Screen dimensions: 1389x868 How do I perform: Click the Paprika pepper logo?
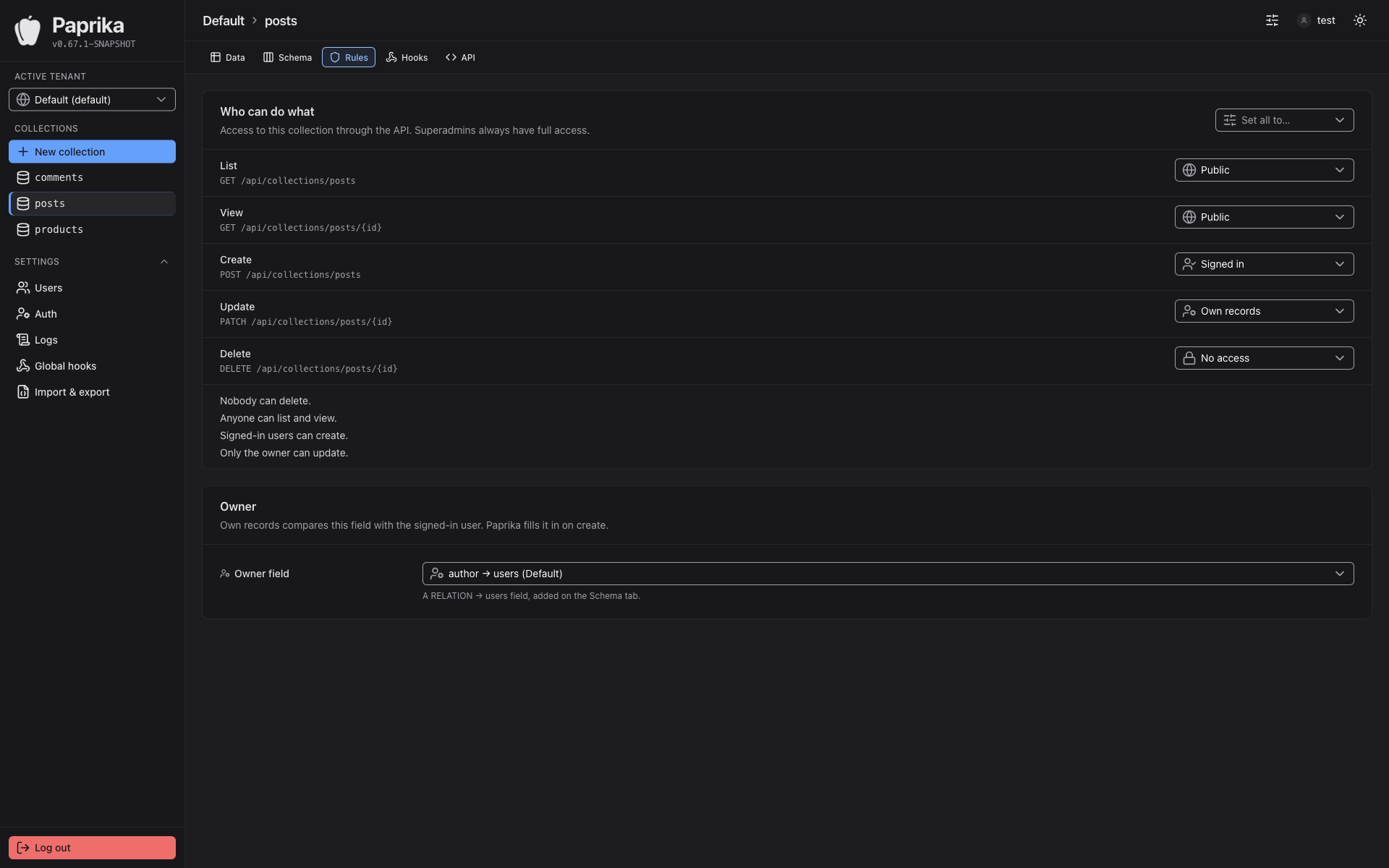click(x=27, y=30)
